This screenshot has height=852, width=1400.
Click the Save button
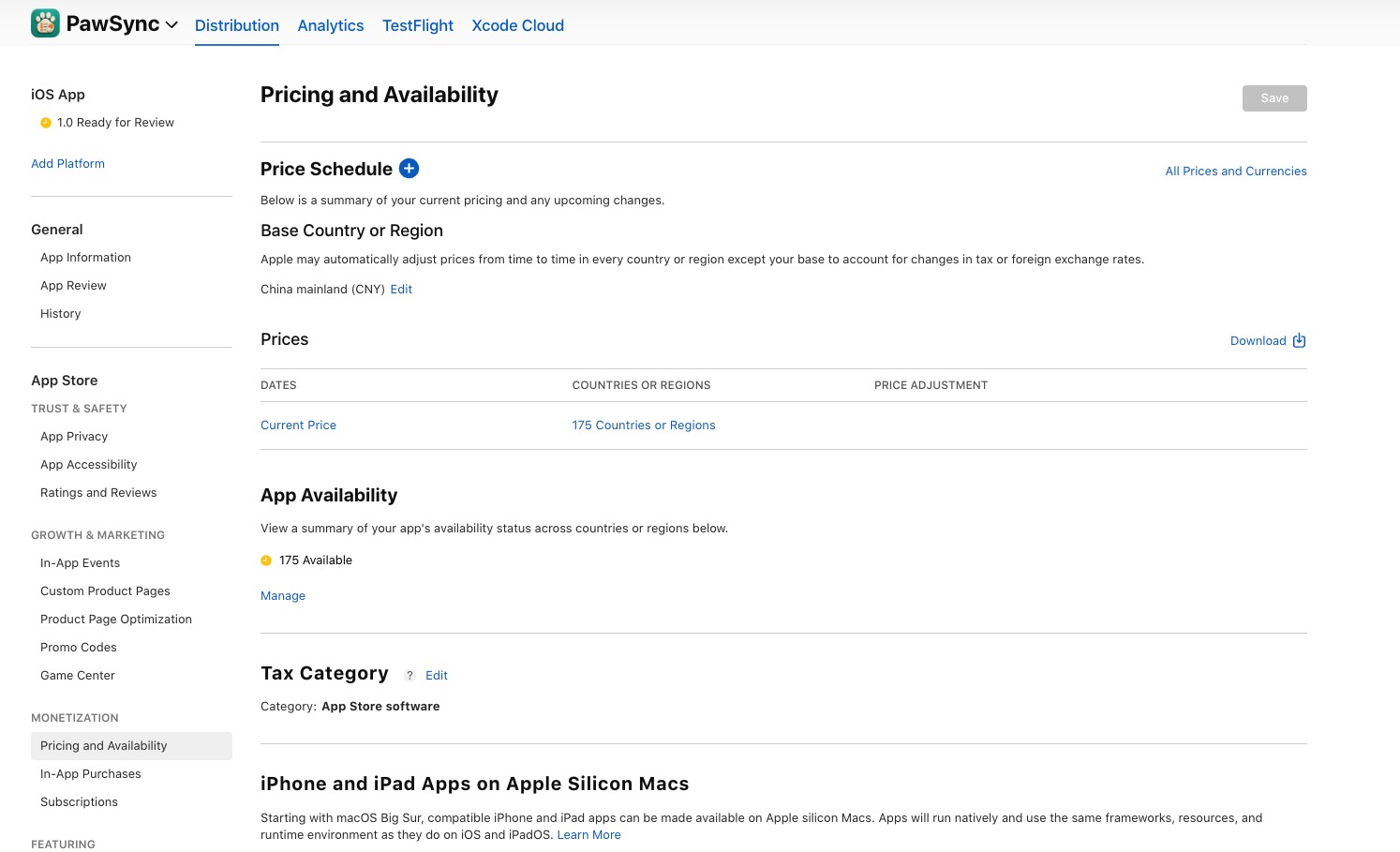[1274, 98]
